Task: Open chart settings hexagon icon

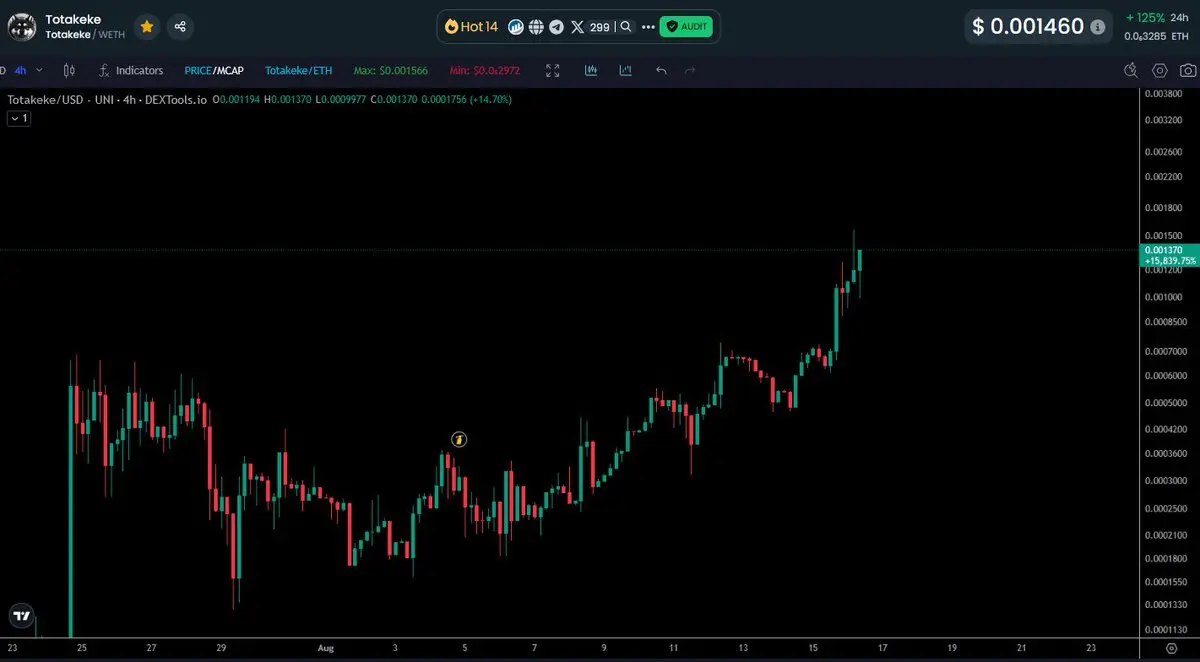Action: (x=1160, y=70)
